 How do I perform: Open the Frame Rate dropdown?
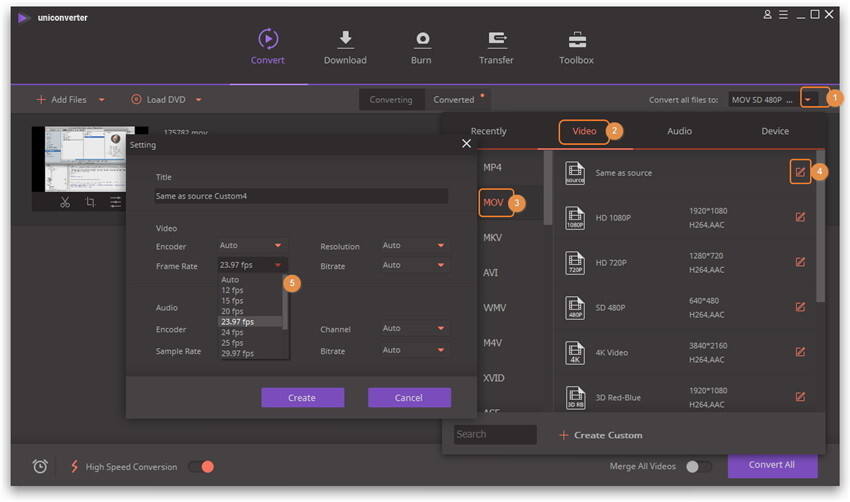pos(251,265)
